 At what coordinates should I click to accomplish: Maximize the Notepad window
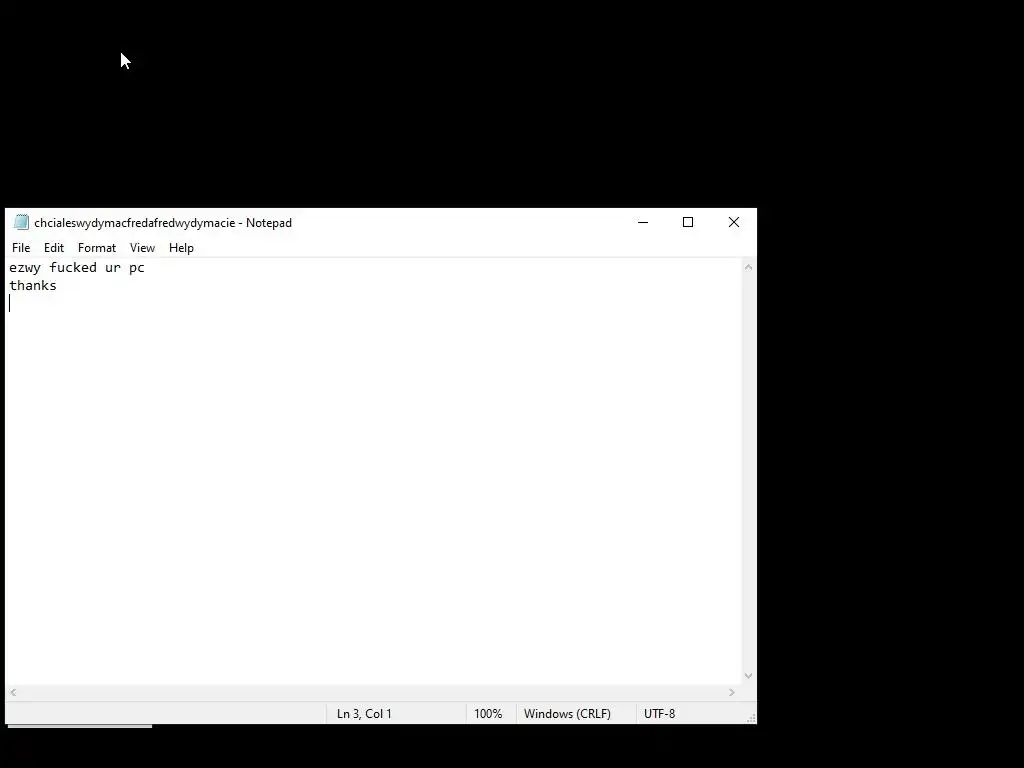(x=688, y=223)
